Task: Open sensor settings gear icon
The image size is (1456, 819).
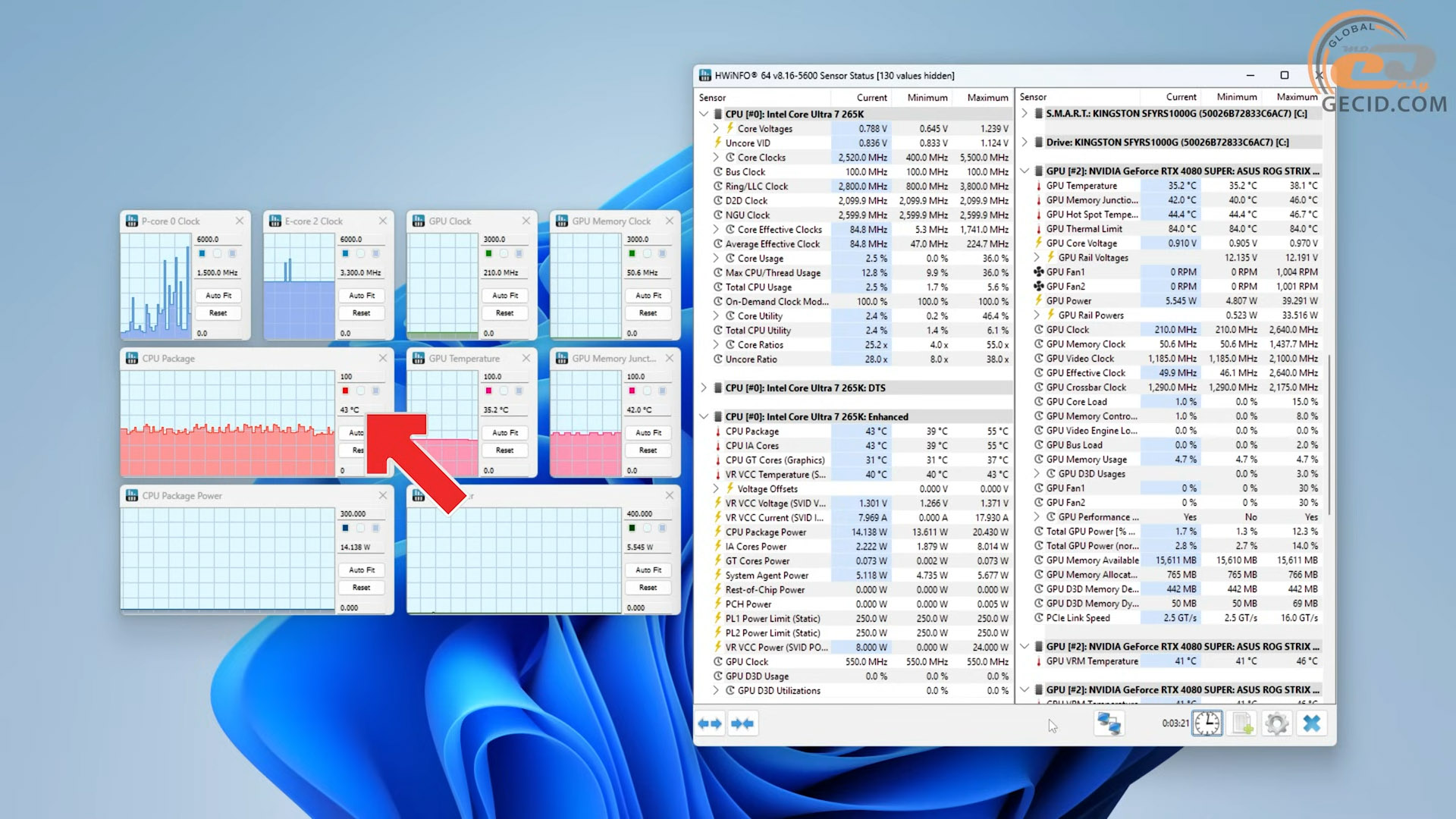Action: pyautogui.click(x=1277, y=723)
